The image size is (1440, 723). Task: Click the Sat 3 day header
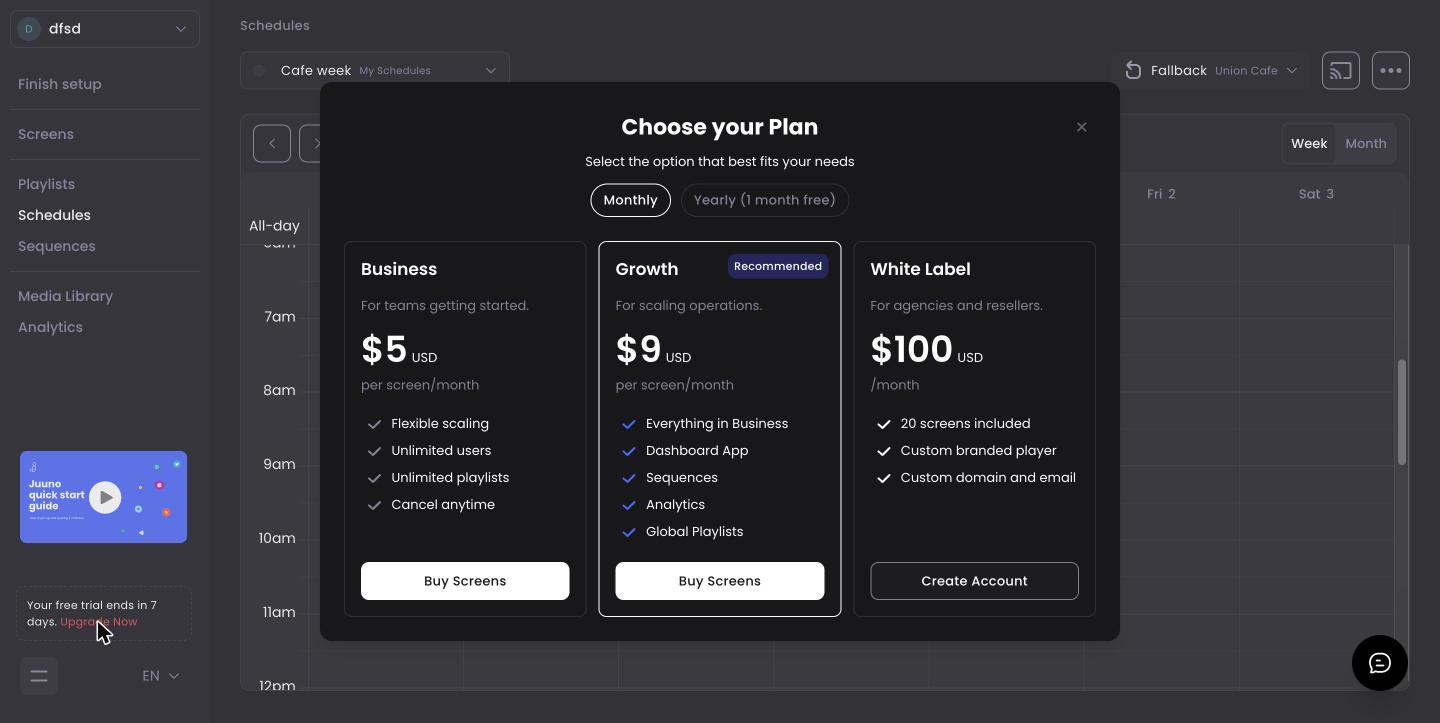(x=1316, y=194)
